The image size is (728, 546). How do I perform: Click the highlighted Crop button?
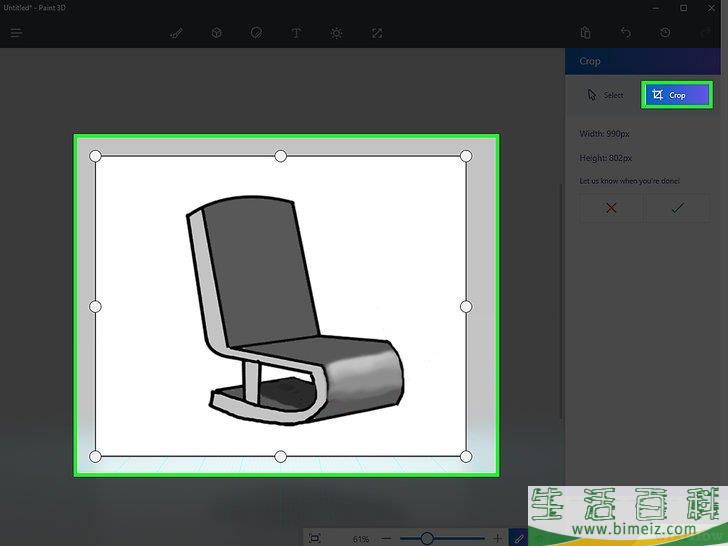[x=677, y=95]
